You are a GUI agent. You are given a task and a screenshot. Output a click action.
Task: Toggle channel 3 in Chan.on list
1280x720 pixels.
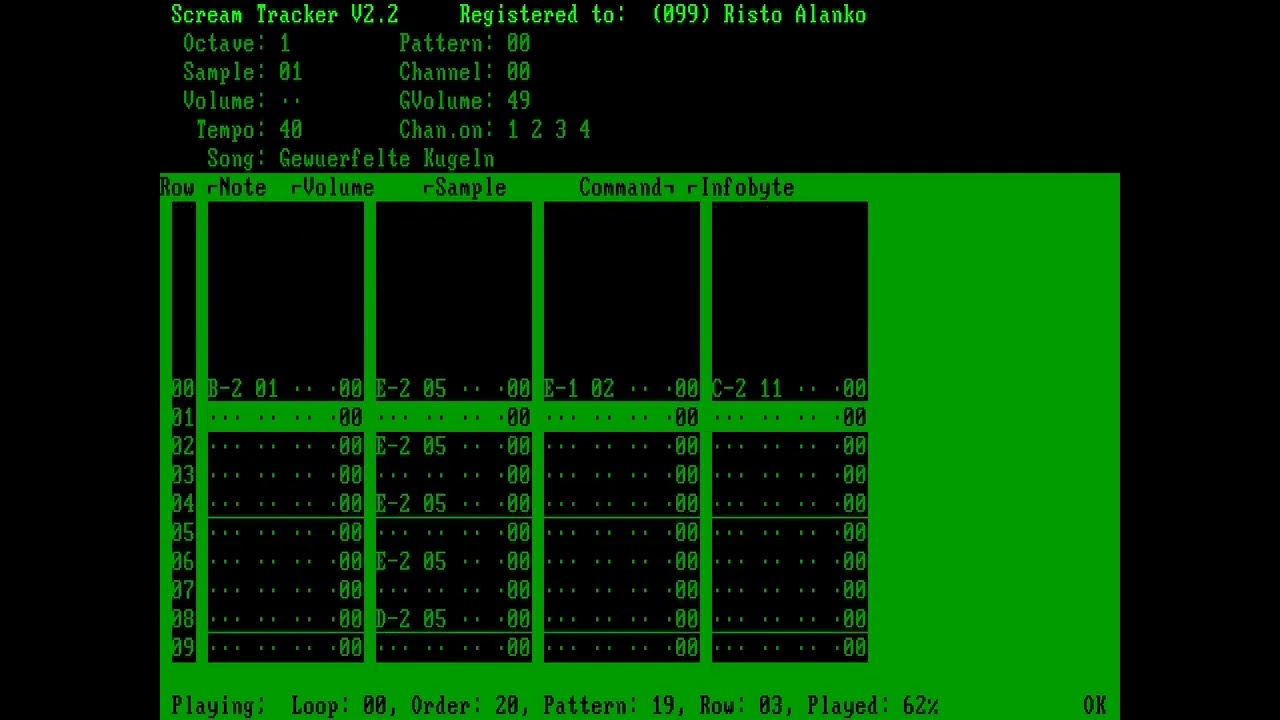(x=561, y=130)
